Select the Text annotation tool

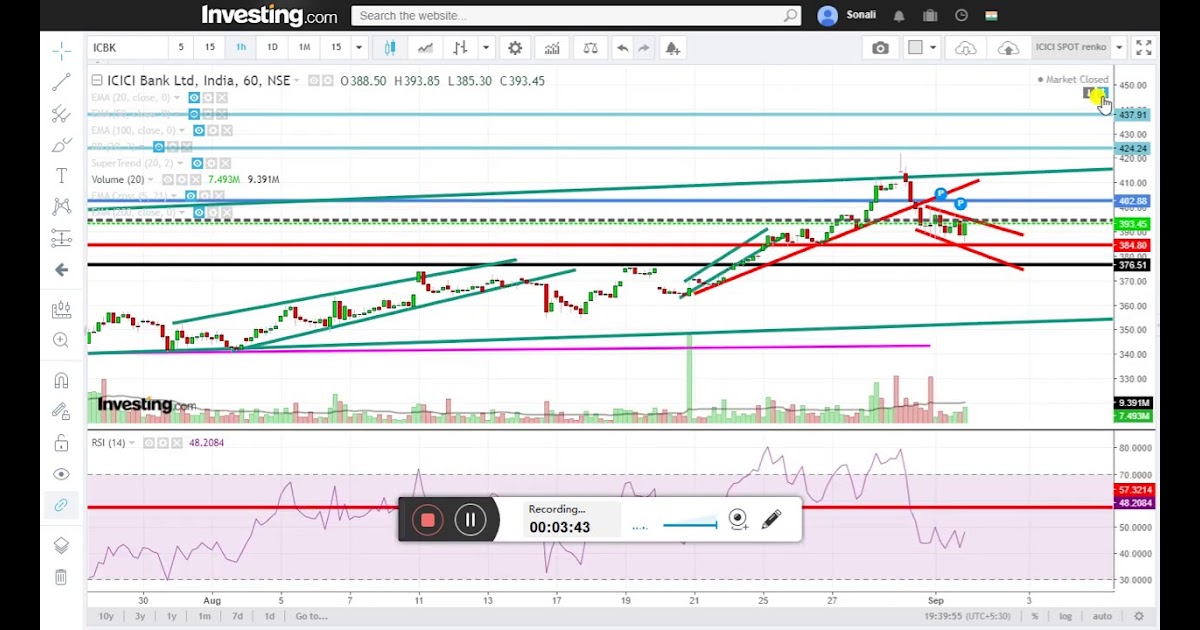click(61, 176)
